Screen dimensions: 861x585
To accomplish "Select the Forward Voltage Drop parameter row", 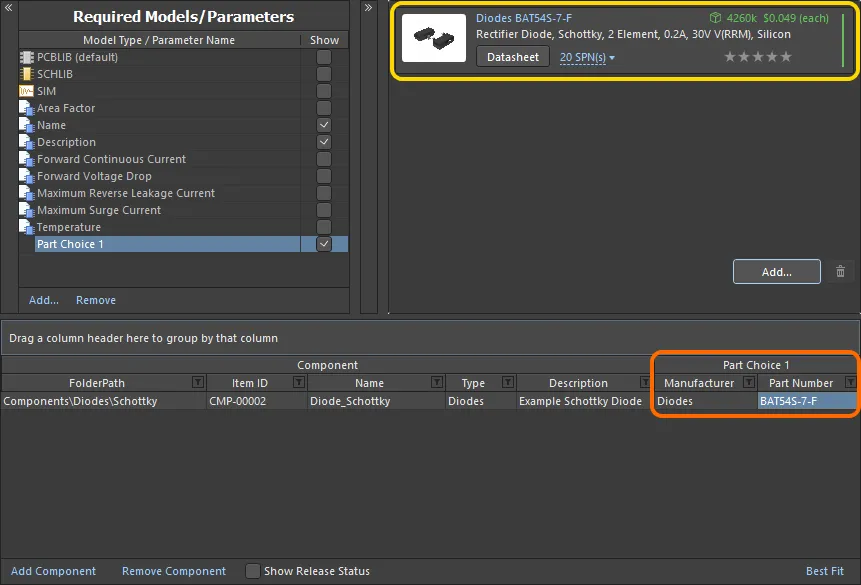I will [x=183, y=176].
